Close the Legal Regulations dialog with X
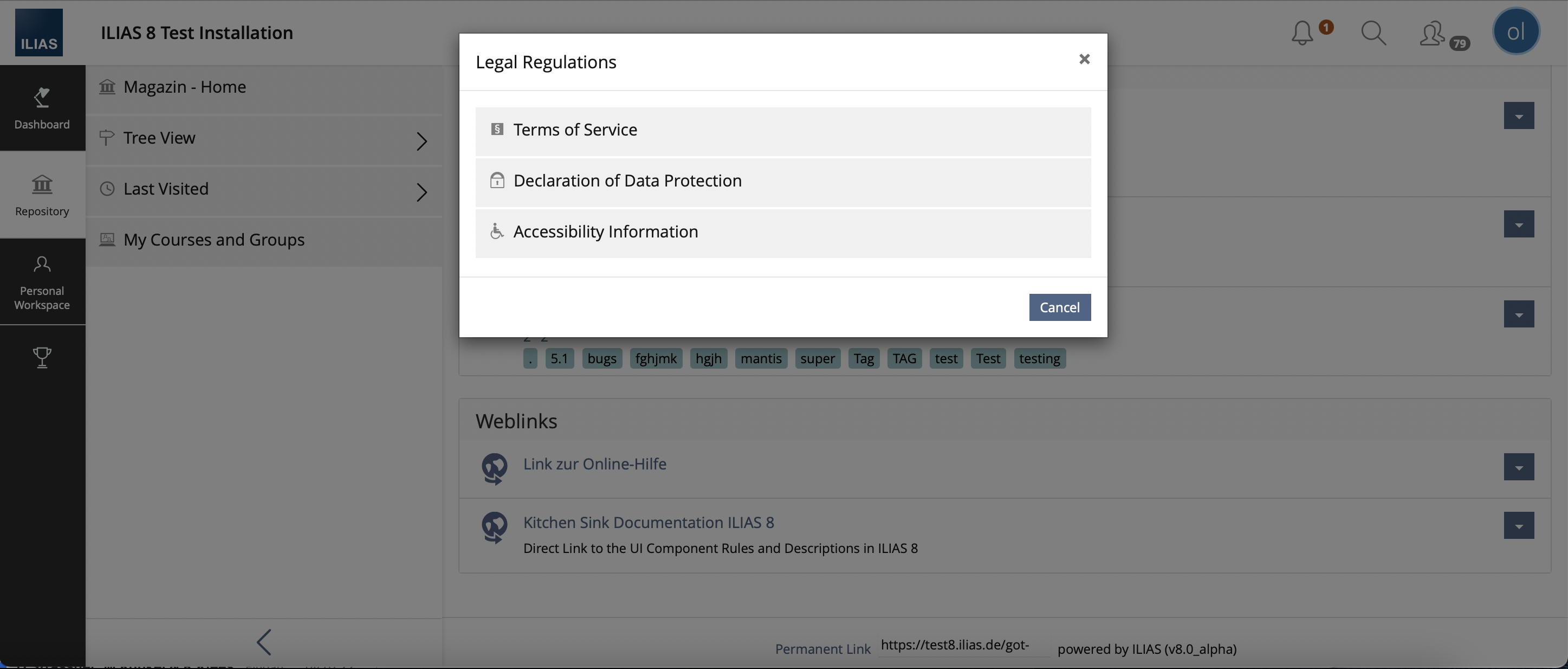 tap(1084, 60)
